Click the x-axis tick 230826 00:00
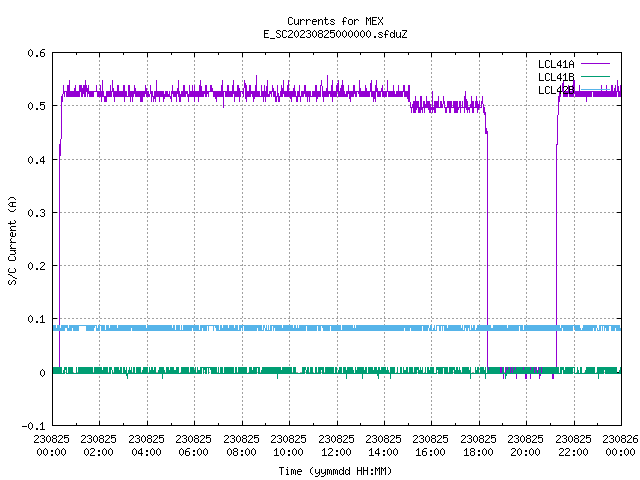 point(620,445)
